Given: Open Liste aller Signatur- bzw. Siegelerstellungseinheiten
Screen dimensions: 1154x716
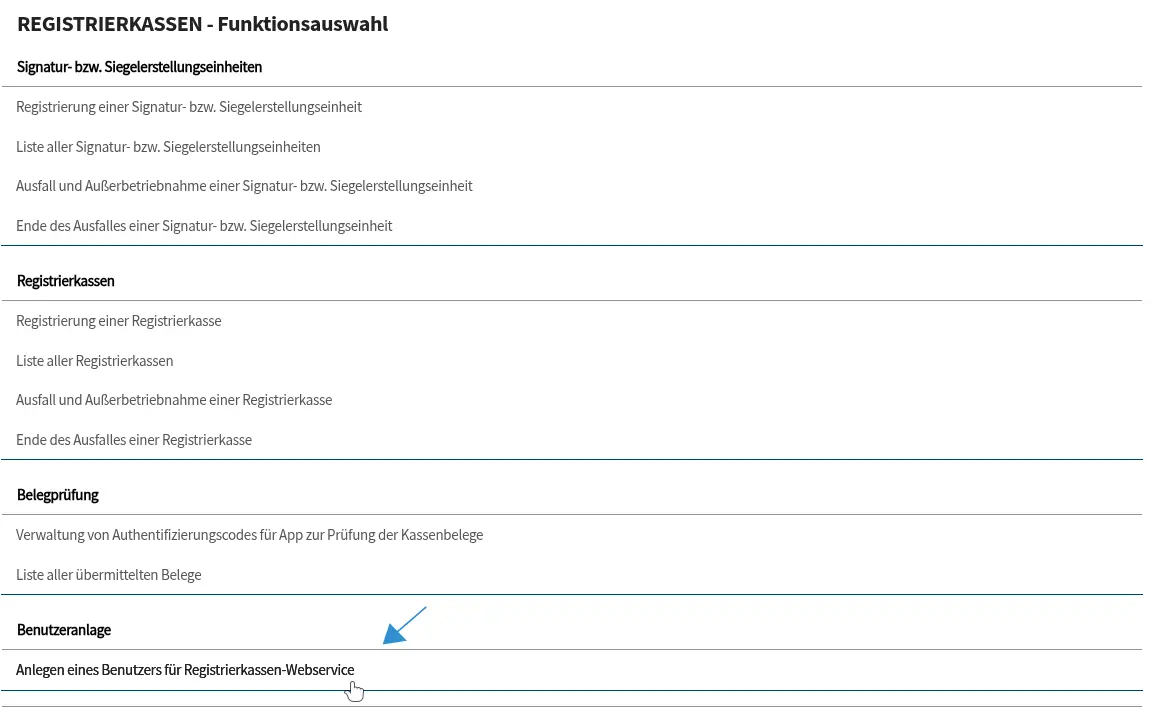Looking at the screenshot, I should tap(168, 147).
